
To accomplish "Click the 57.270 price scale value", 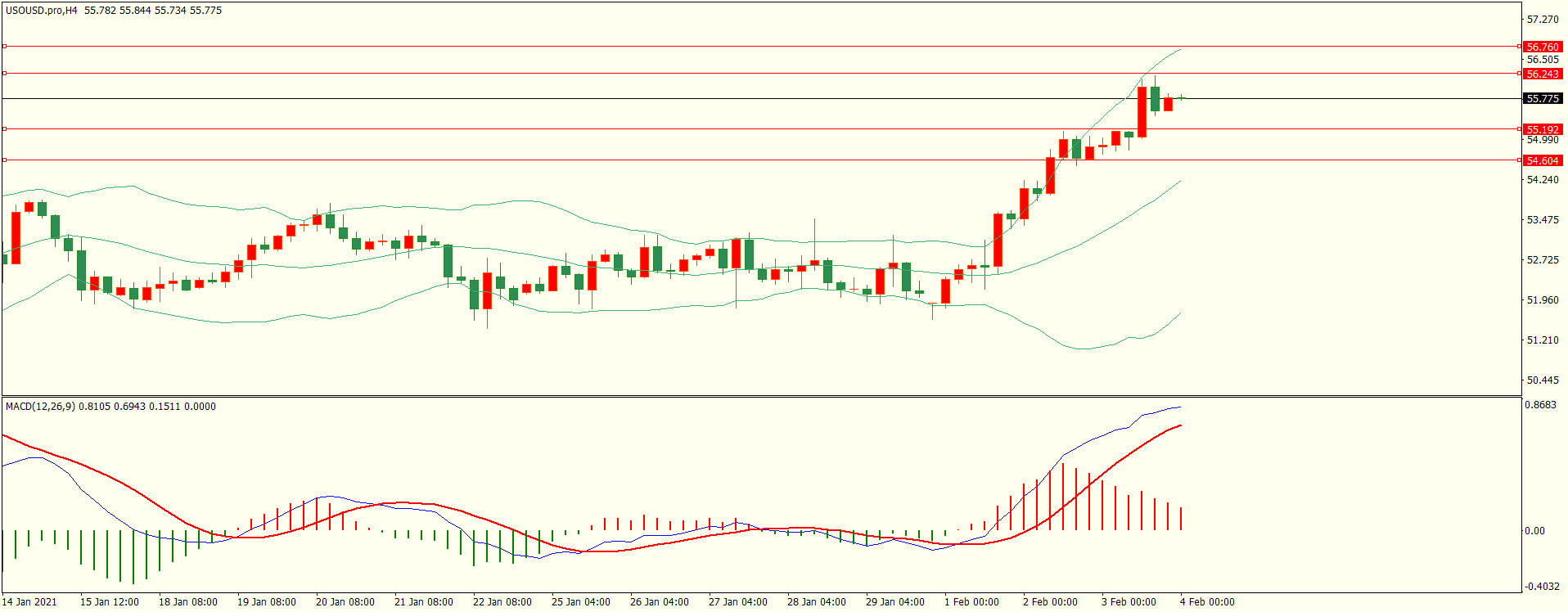I will (x=1543, y=19).
